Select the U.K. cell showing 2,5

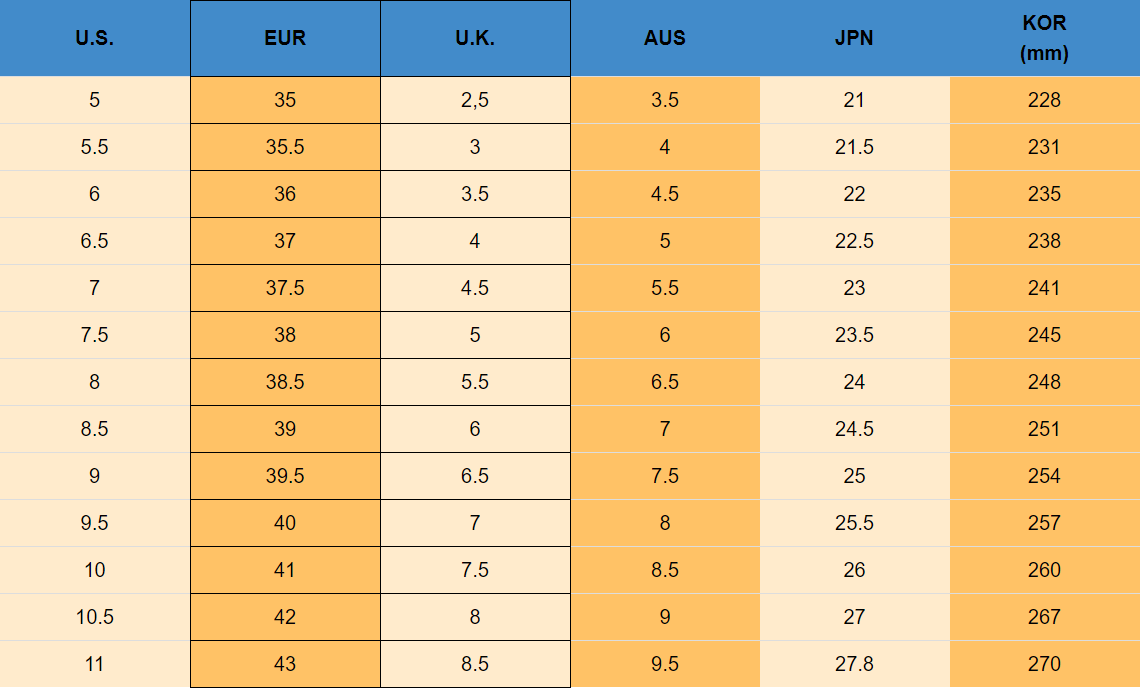pyautogui.click(x=475, y=100)
